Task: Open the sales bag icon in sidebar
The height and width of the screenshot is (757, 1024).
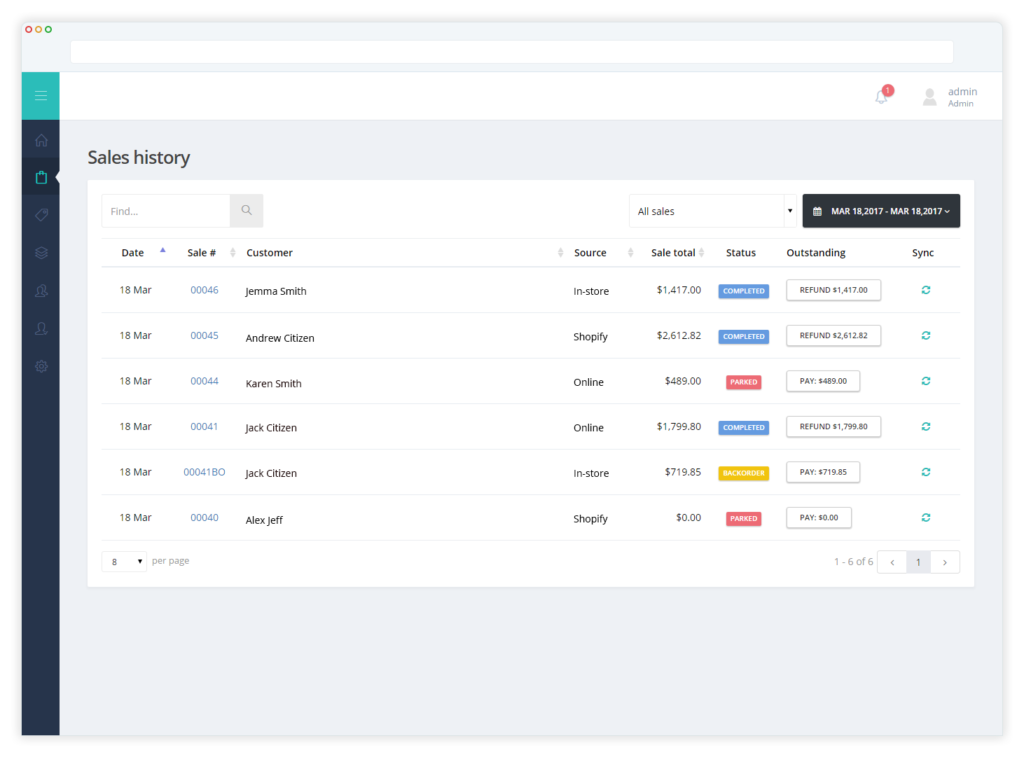Action: coord(41,178)
